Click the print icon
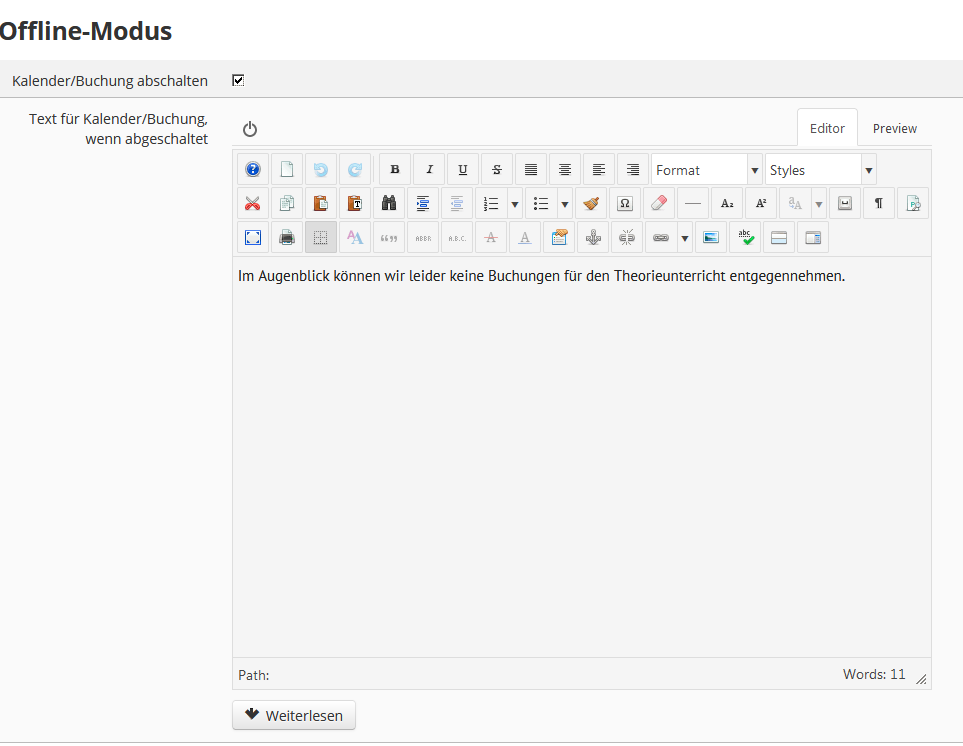Viewport: 963px width, 746px height. point(287,238)
